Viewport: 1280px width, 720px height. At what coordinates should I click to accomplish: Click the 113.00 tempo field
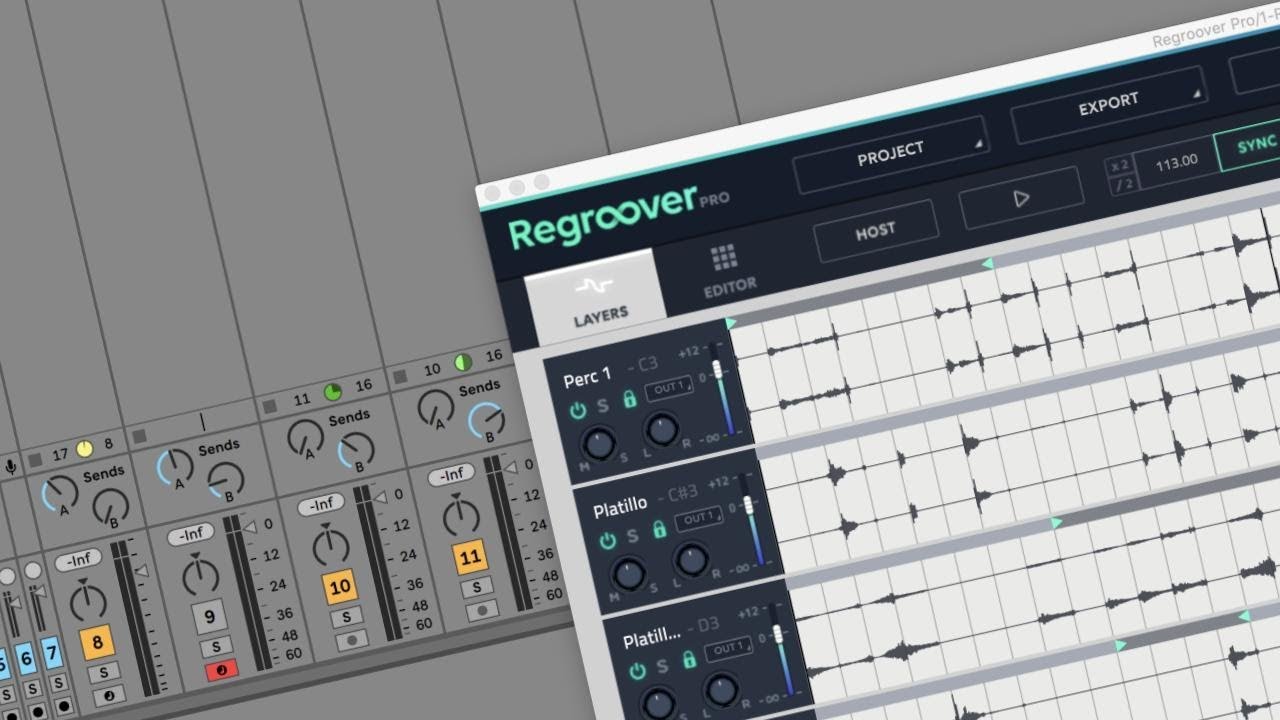click(1175, 161)
